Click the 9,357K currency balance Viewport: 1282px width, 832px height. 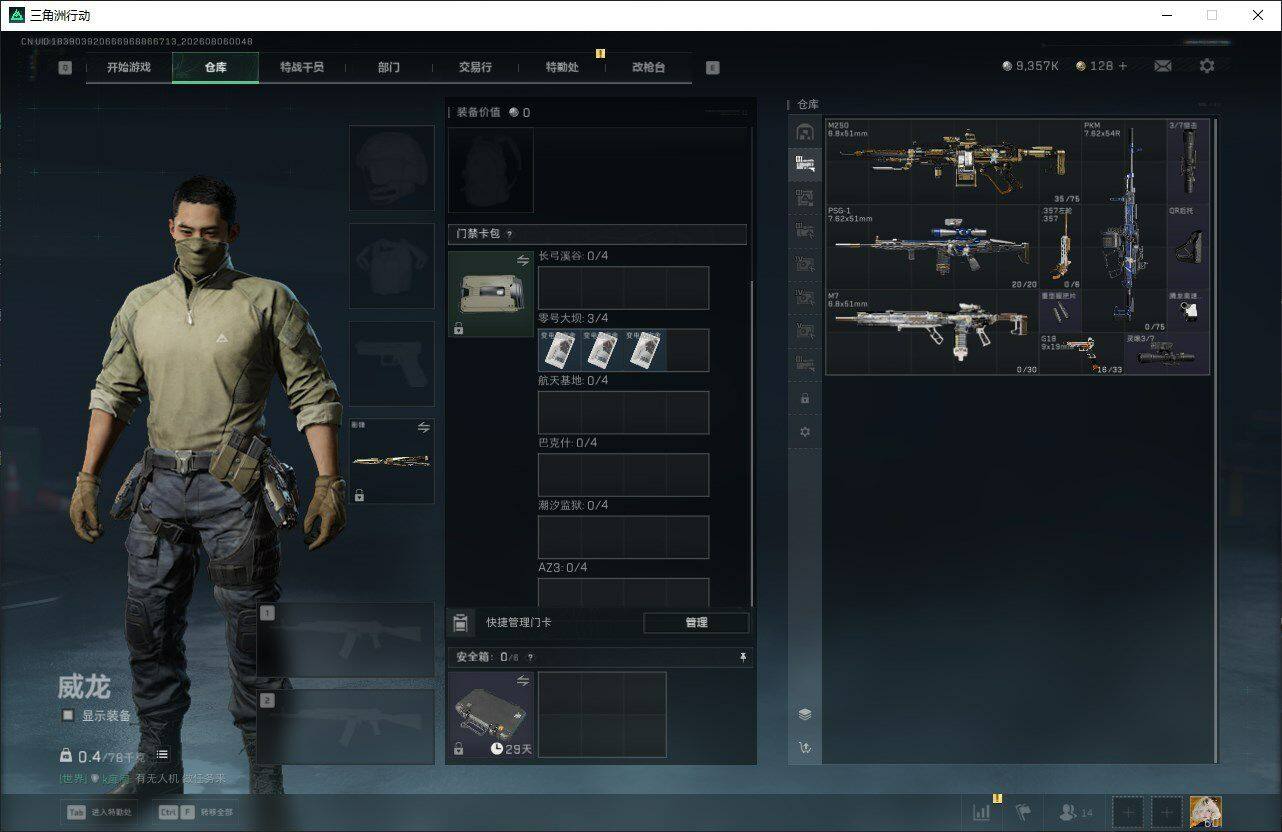click(x=1030, y=66)
